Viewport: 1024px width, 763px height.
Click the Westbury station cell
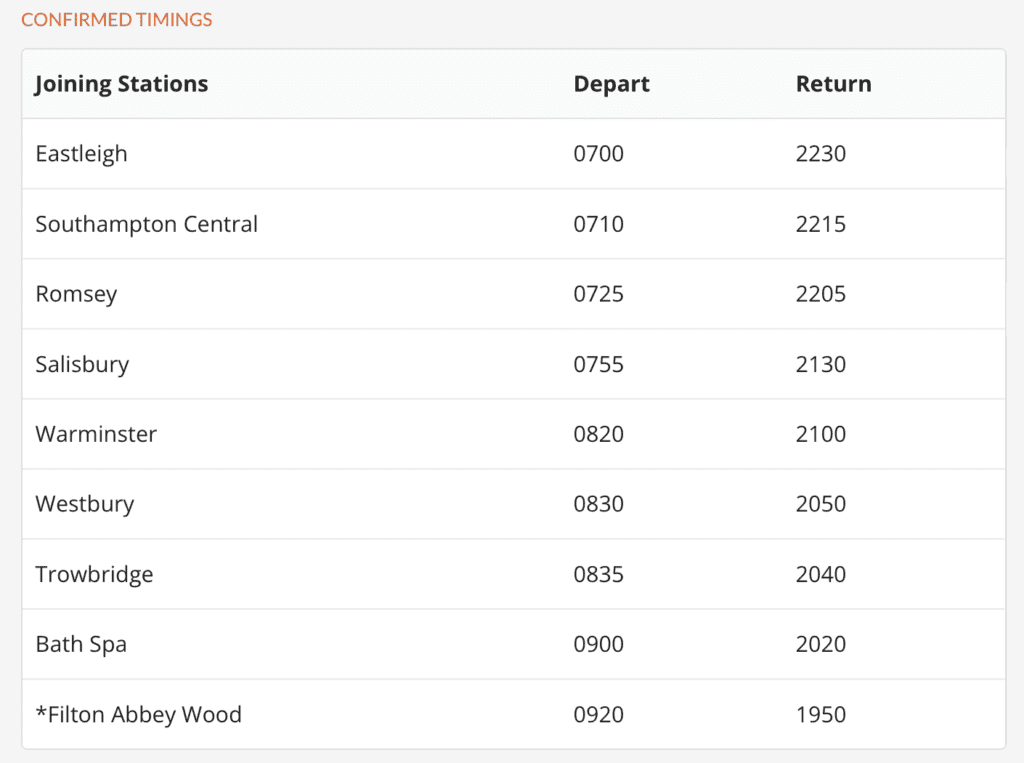pyautogui.click(x=85, y=504)
